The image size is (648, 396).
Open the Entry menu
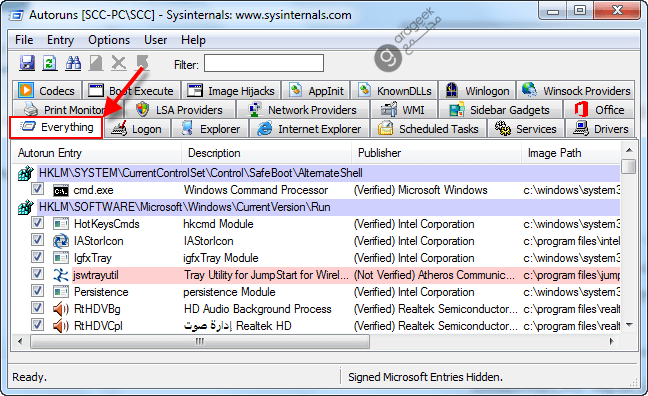click(60, 40)
